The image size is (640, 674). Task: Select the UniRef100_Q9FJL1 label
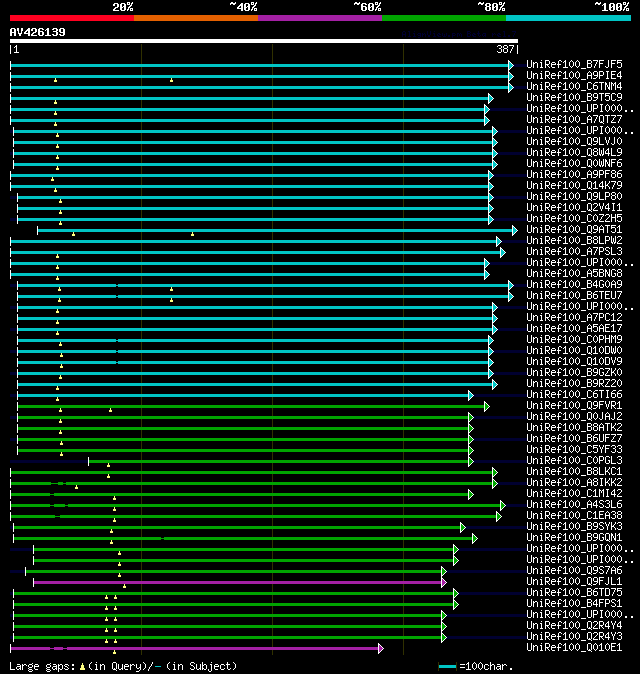[x=574, y=582]
